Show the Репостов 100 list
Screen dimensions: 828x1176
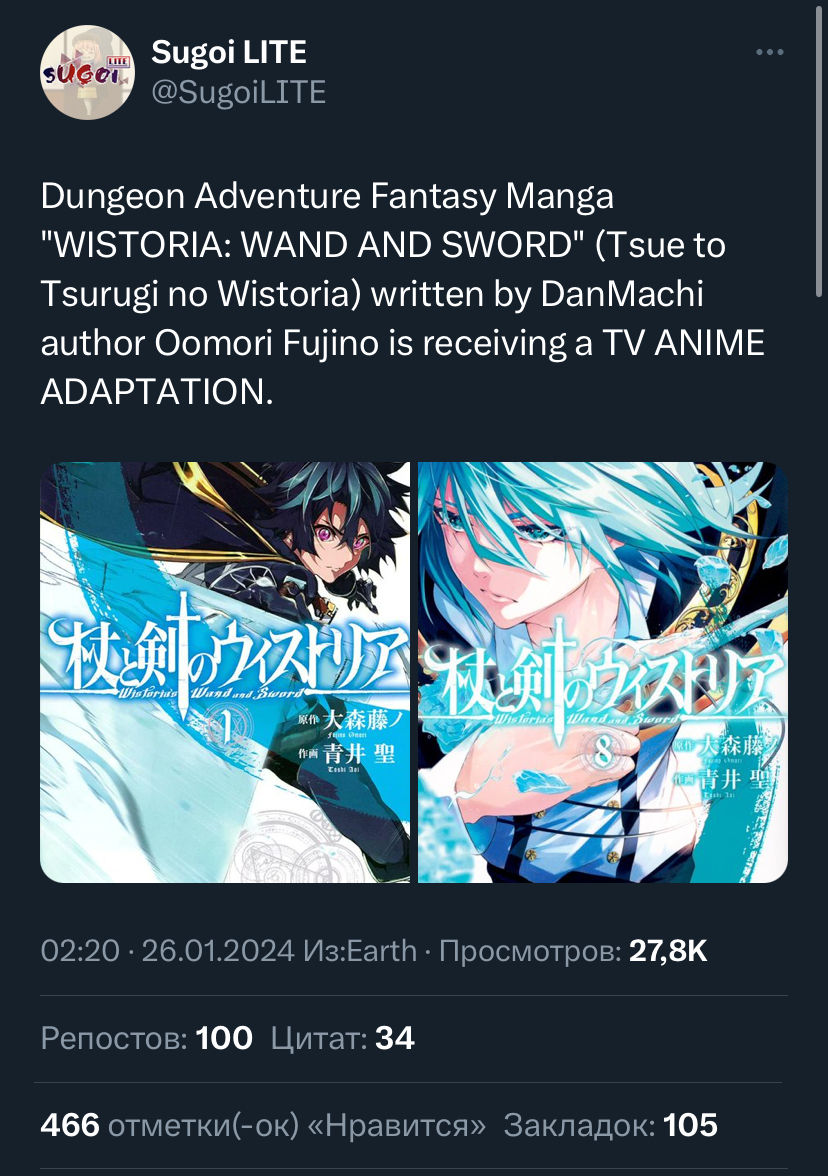(x=146, y=1038)
